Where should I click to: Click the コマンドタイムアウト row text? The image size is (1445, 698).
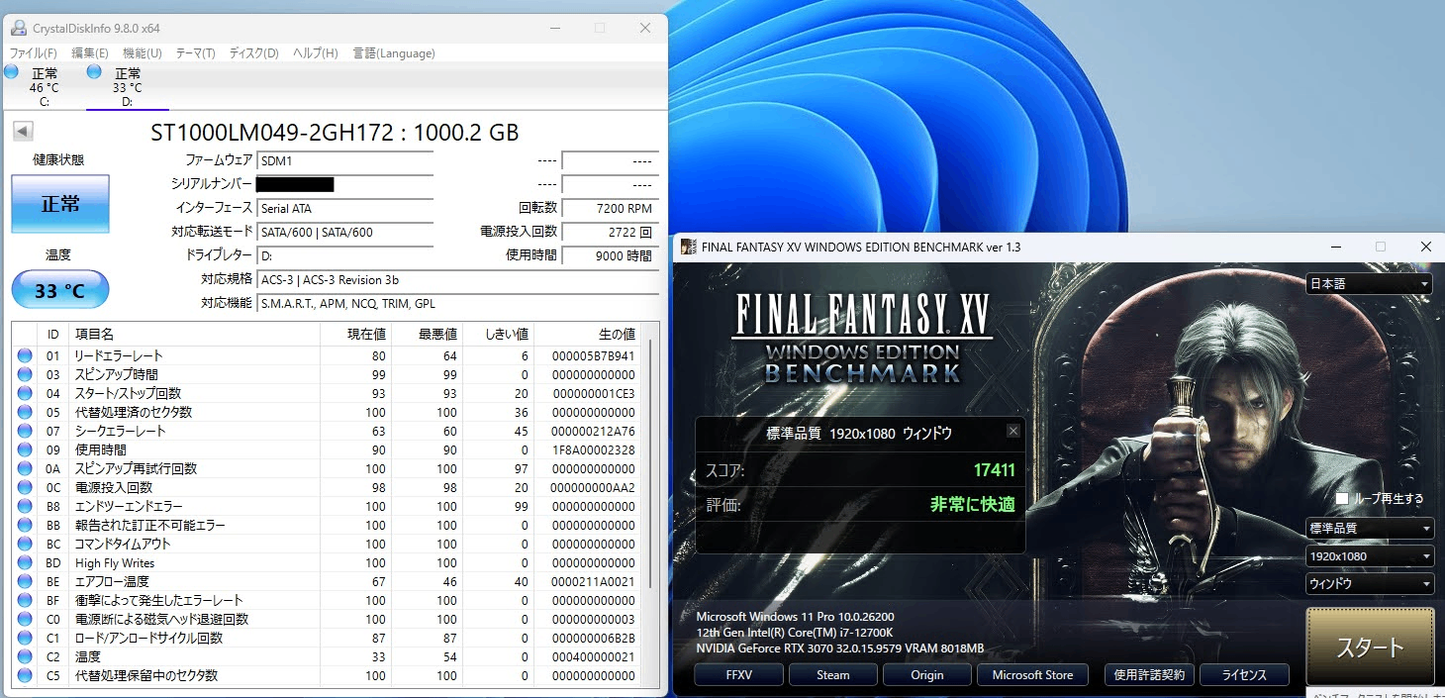click(123, 544)
